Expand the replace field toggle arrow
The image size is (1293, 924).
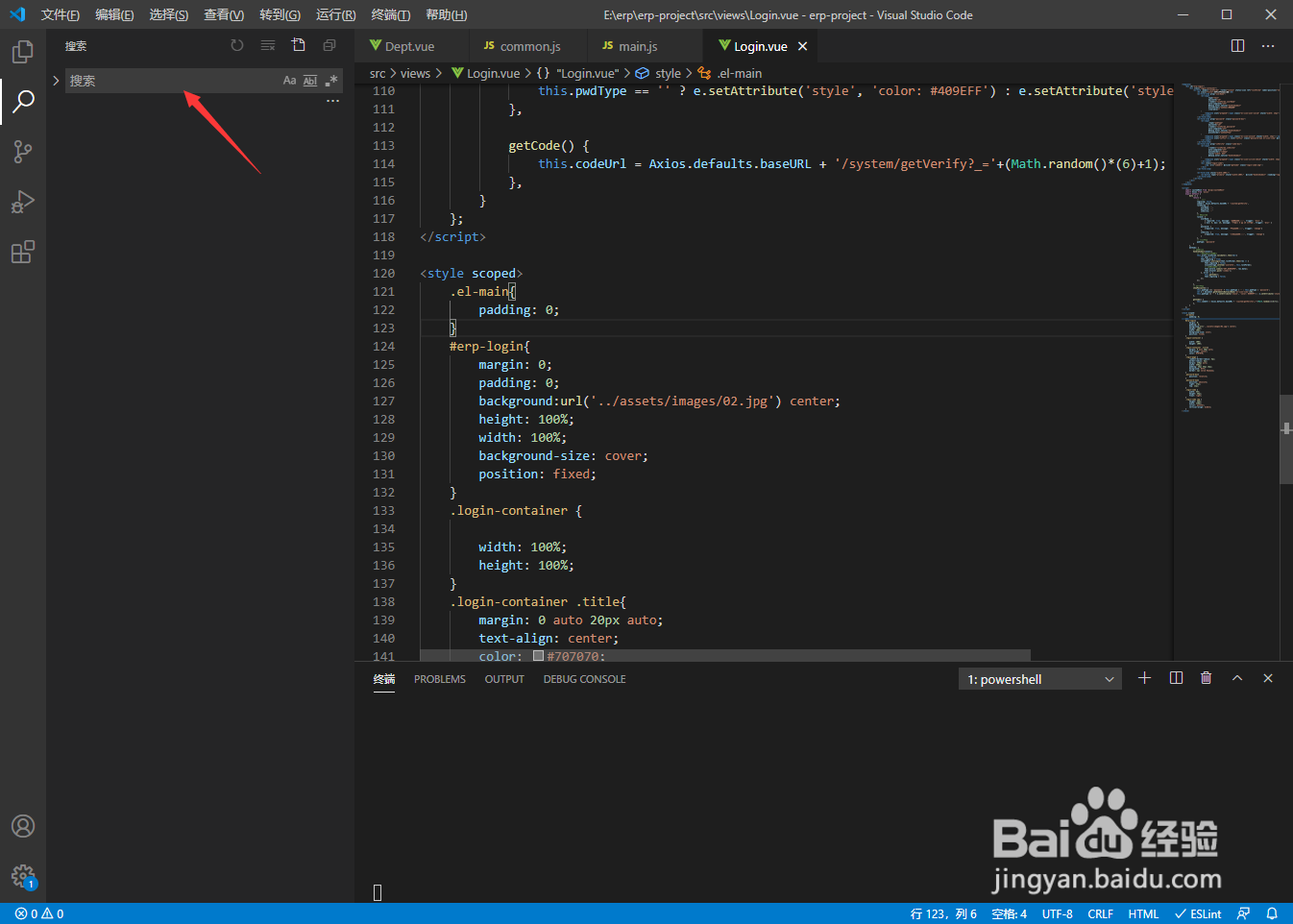[56, 81]
